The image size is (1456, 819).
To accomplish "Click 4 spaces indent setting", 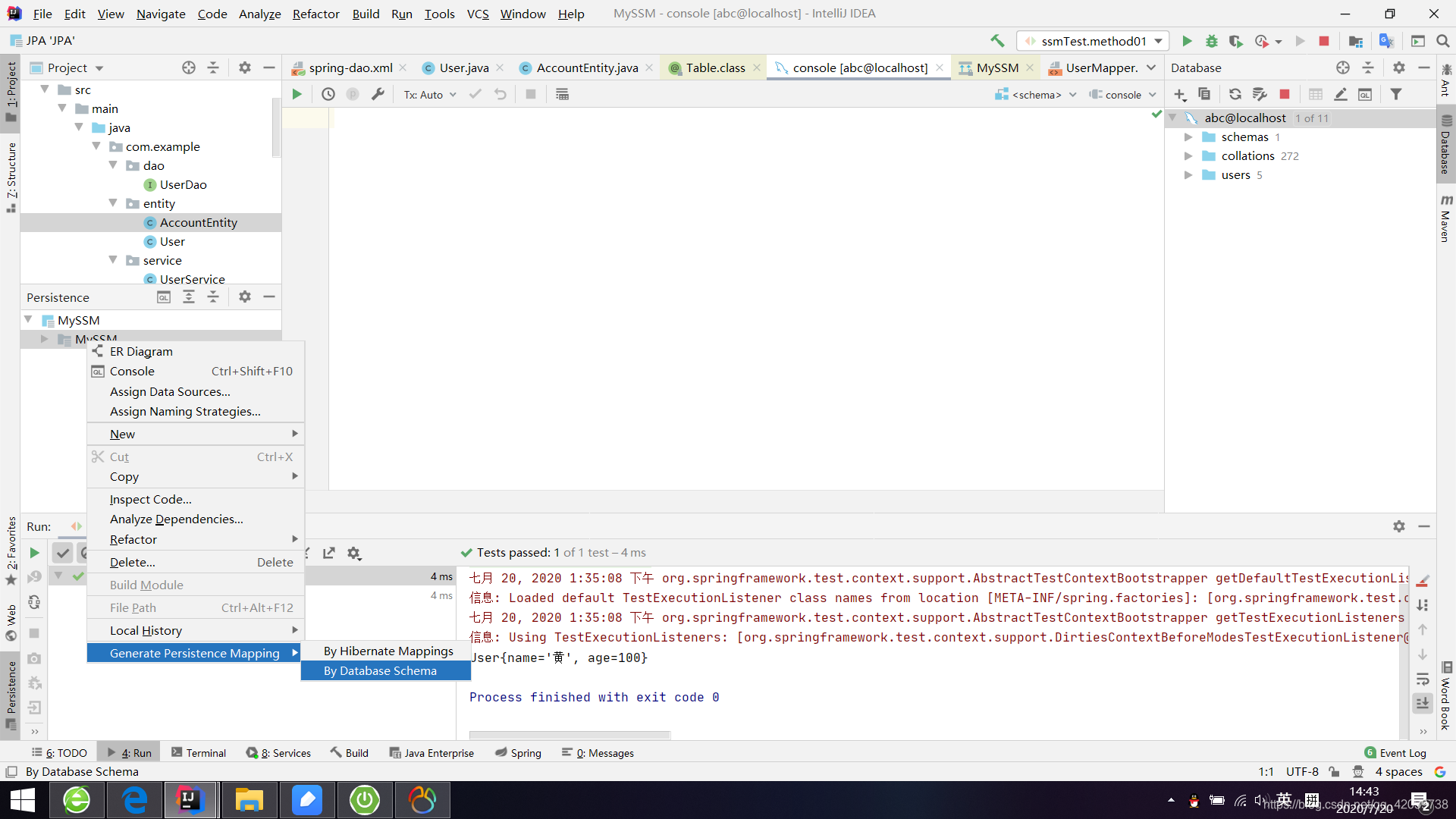I will [1398, 772].
